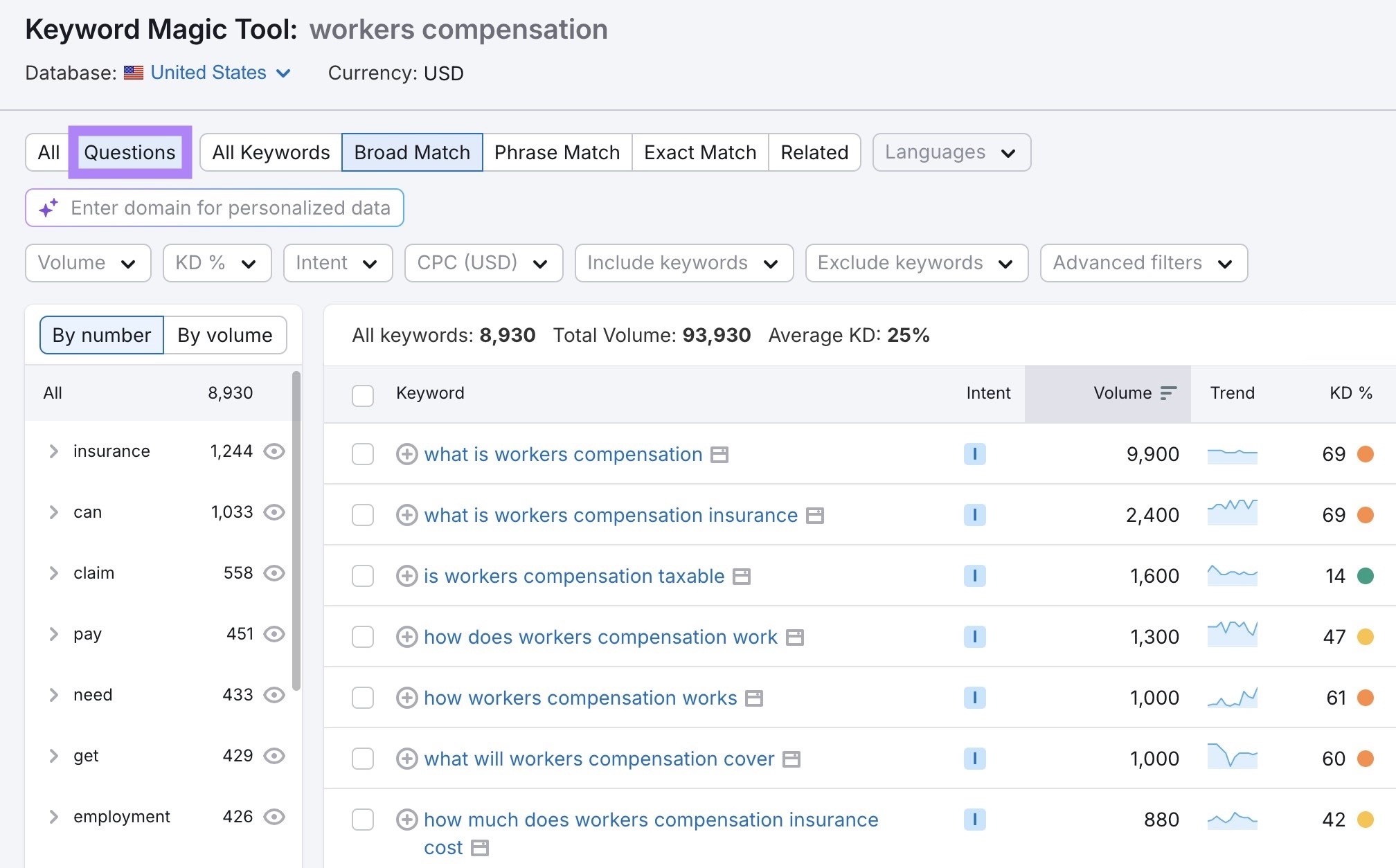Open the Volume filter dropdown

(88, 263)
